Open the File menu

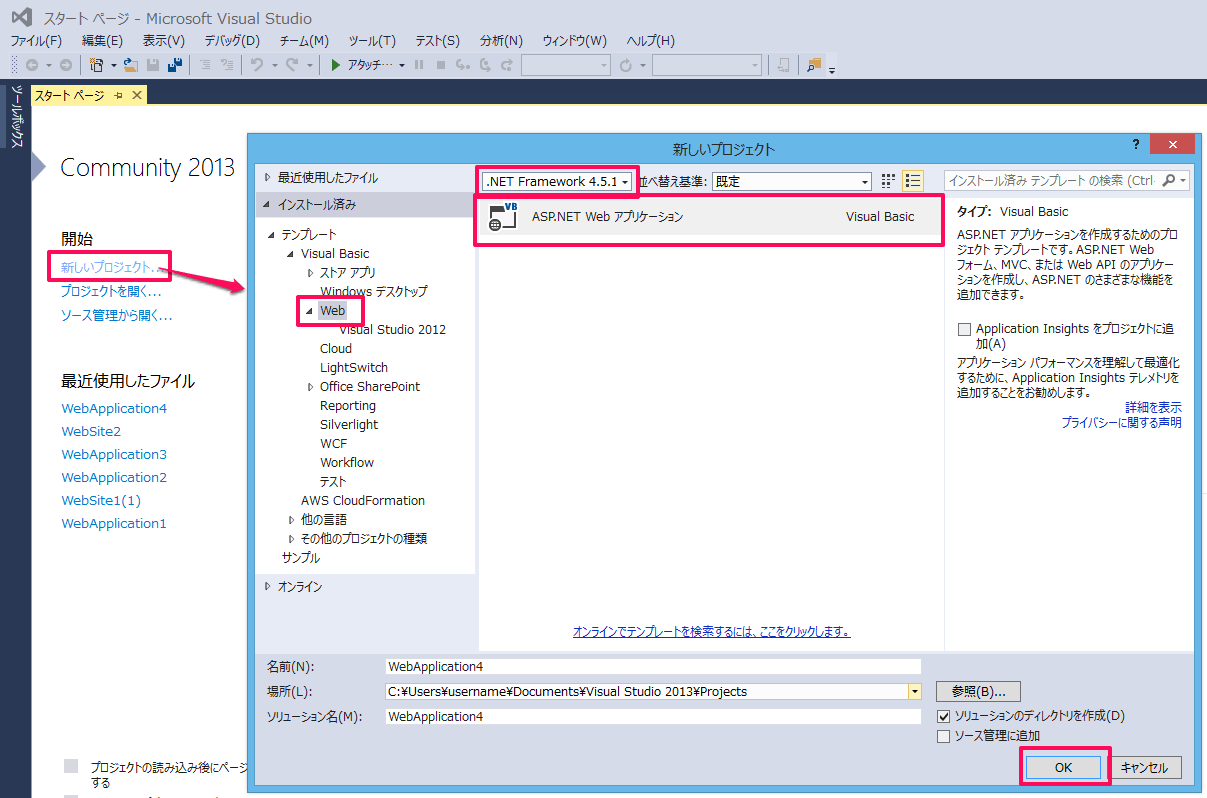[36, 41]
